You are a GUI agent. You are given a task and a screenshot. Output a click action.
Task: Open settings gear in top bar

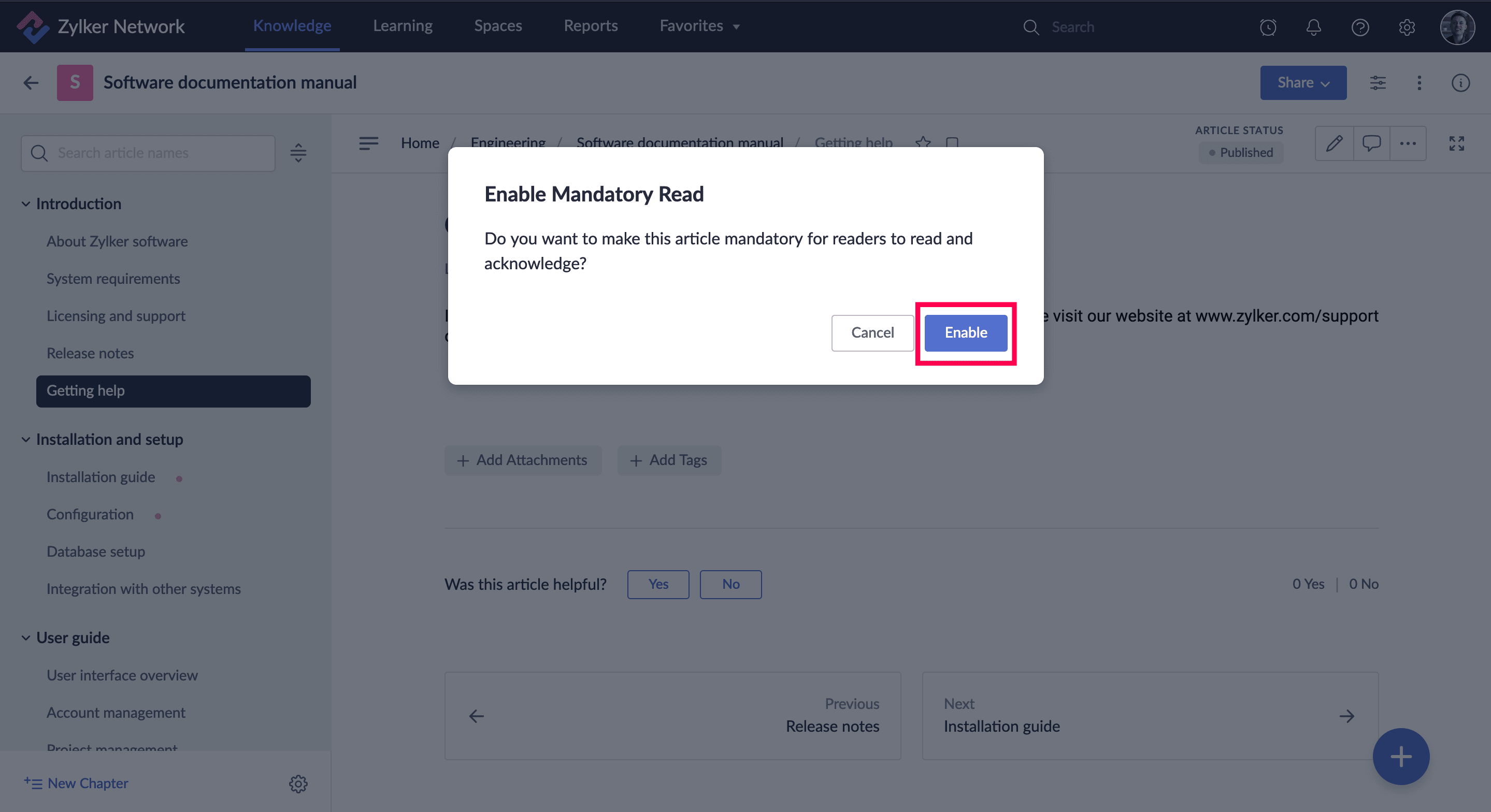[1407, 27]
